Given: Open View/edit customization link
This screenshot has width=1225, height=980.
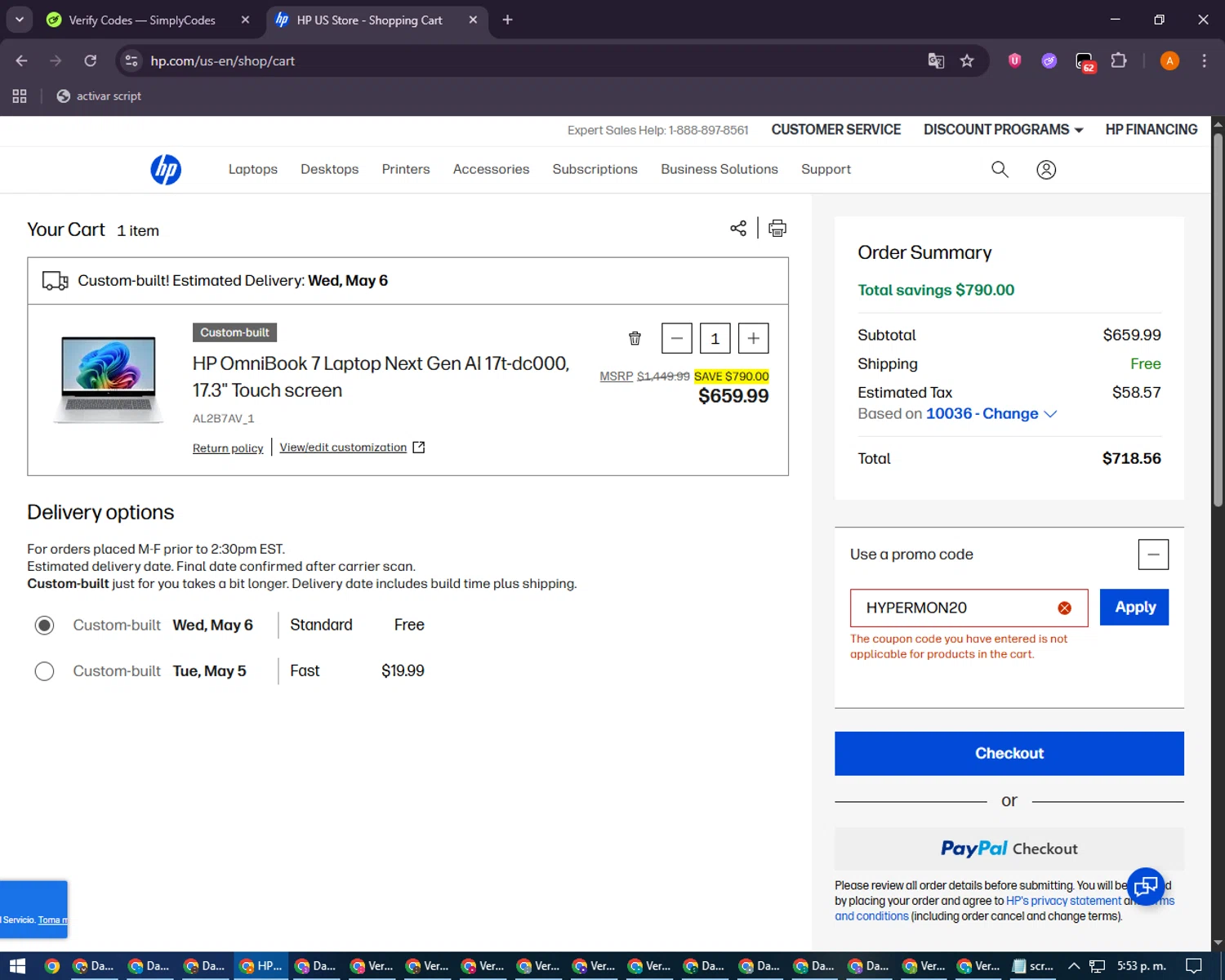Looking at the screenshot, I should point(351,448).
